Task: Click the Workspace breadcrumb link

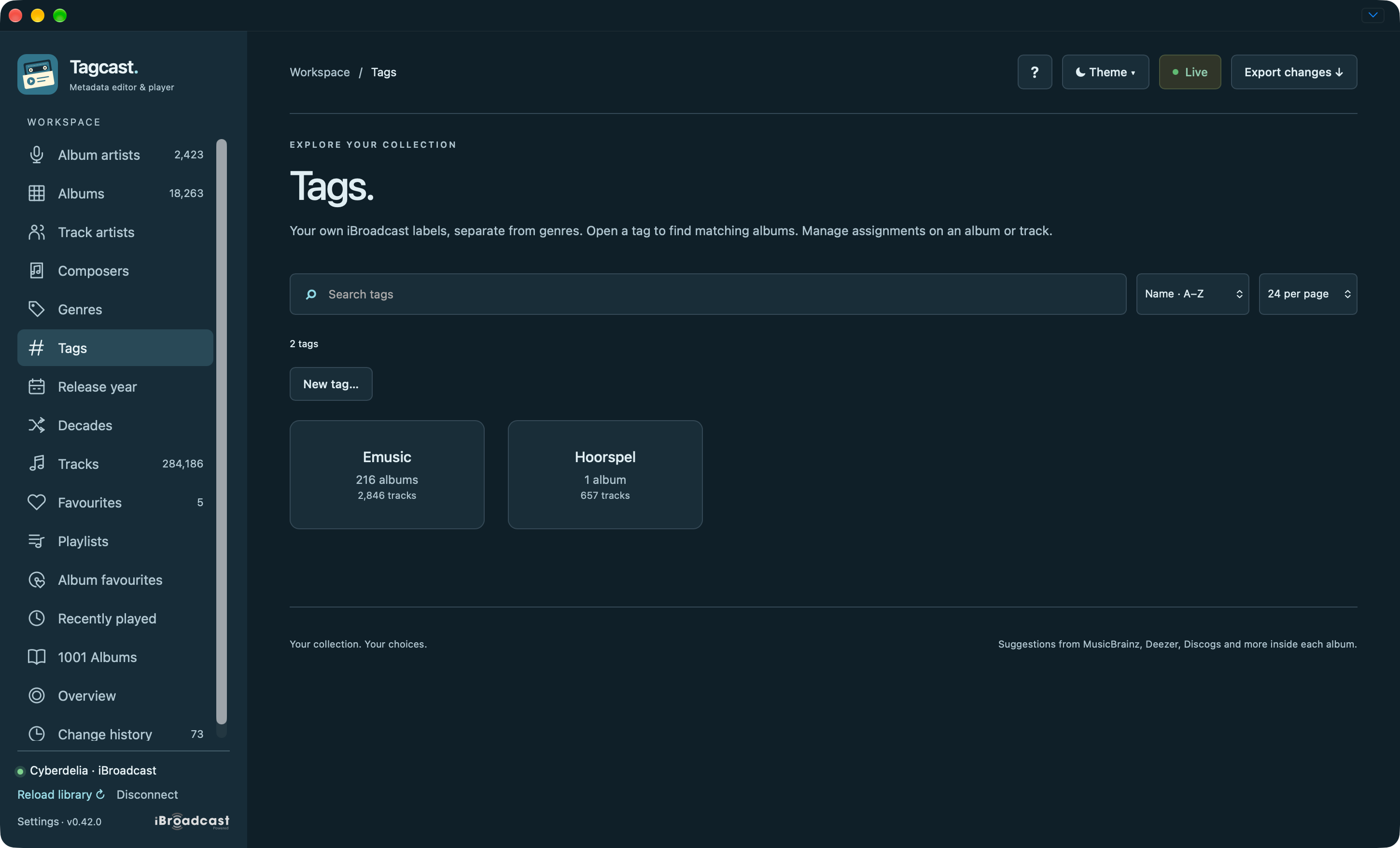Action: (x=320, y=72)
